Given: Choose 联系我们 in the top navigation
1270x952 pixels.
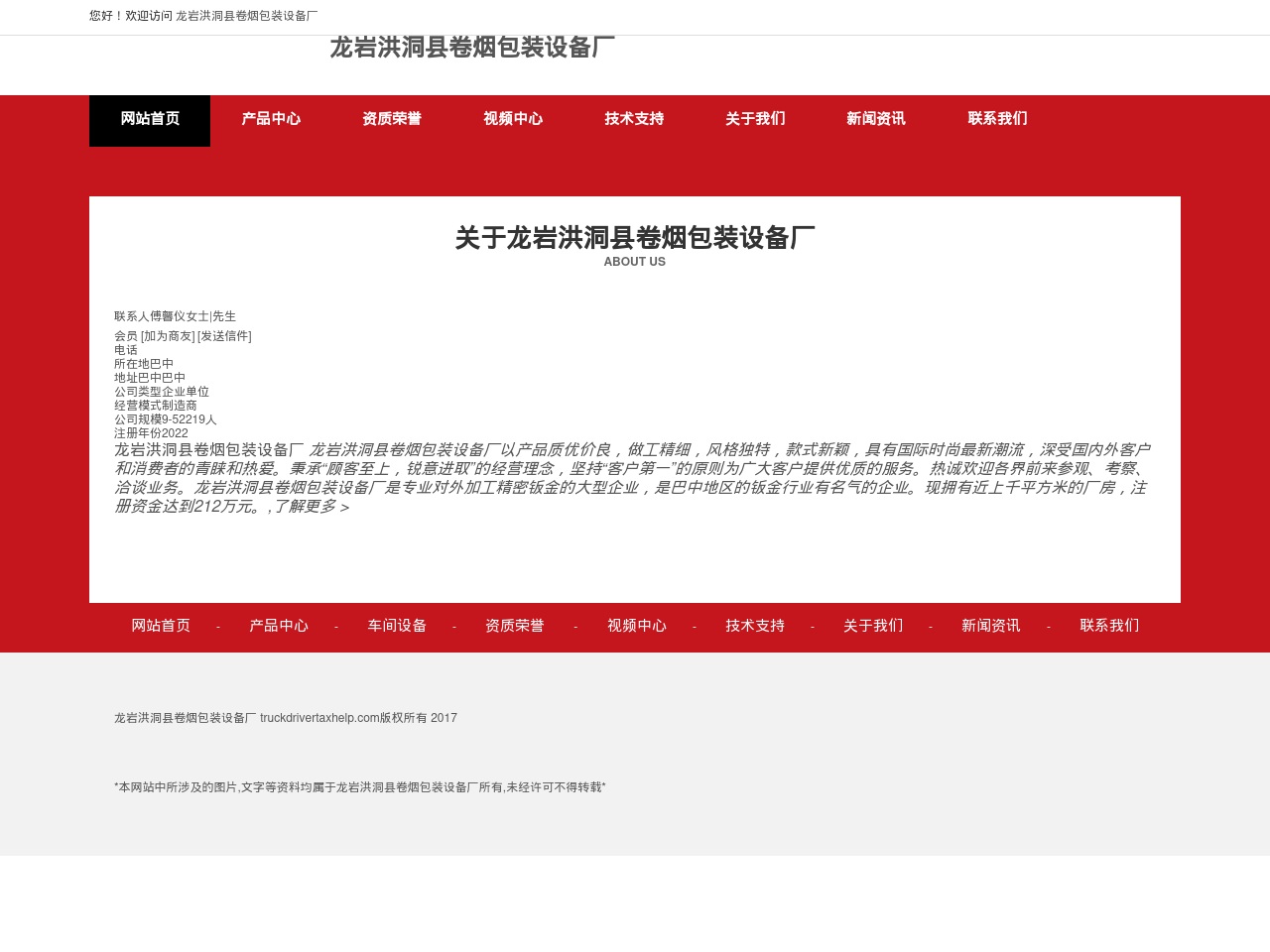Looking at the screenshot, I should [997, 119].
